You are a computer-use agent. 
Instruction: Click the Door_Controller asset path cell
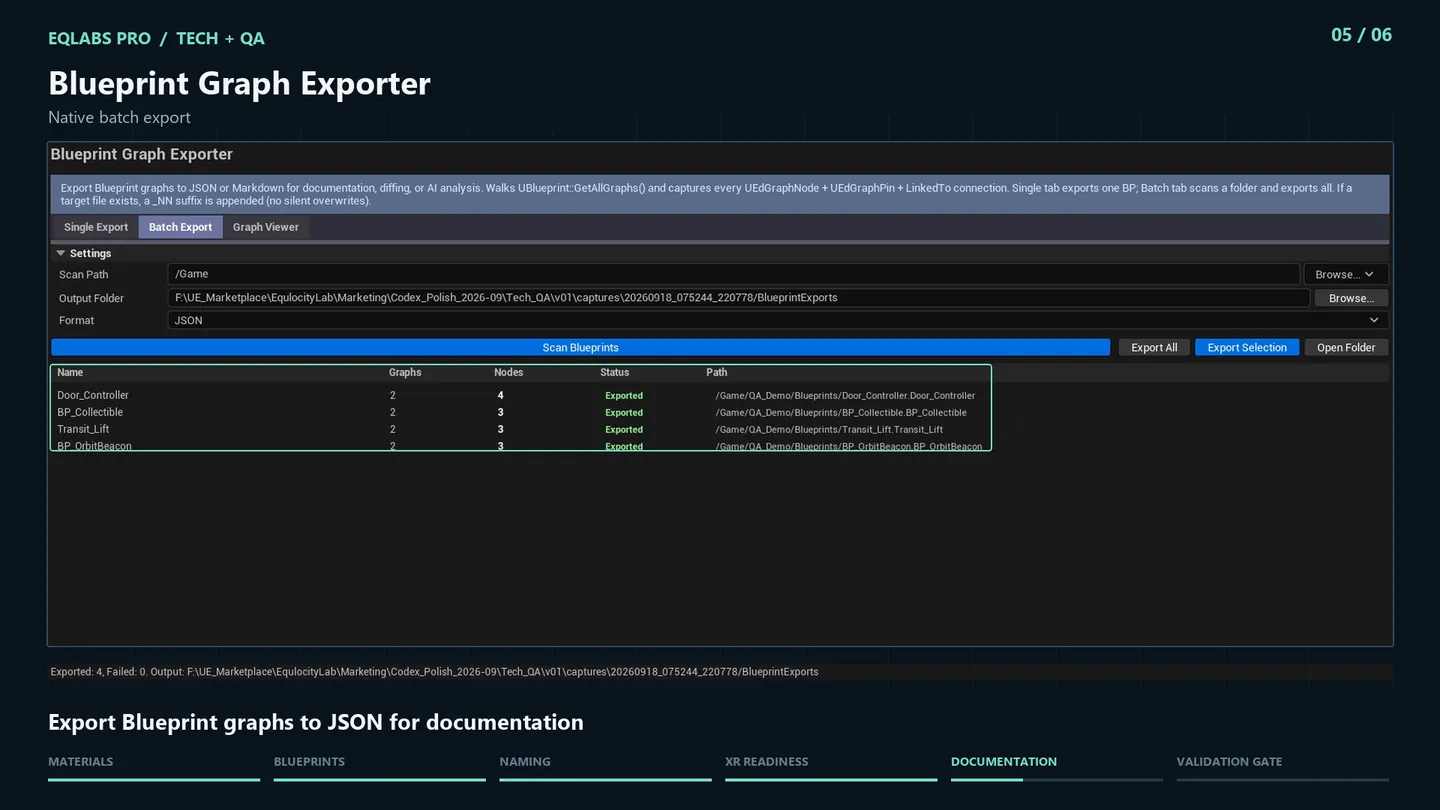(845, 396)
